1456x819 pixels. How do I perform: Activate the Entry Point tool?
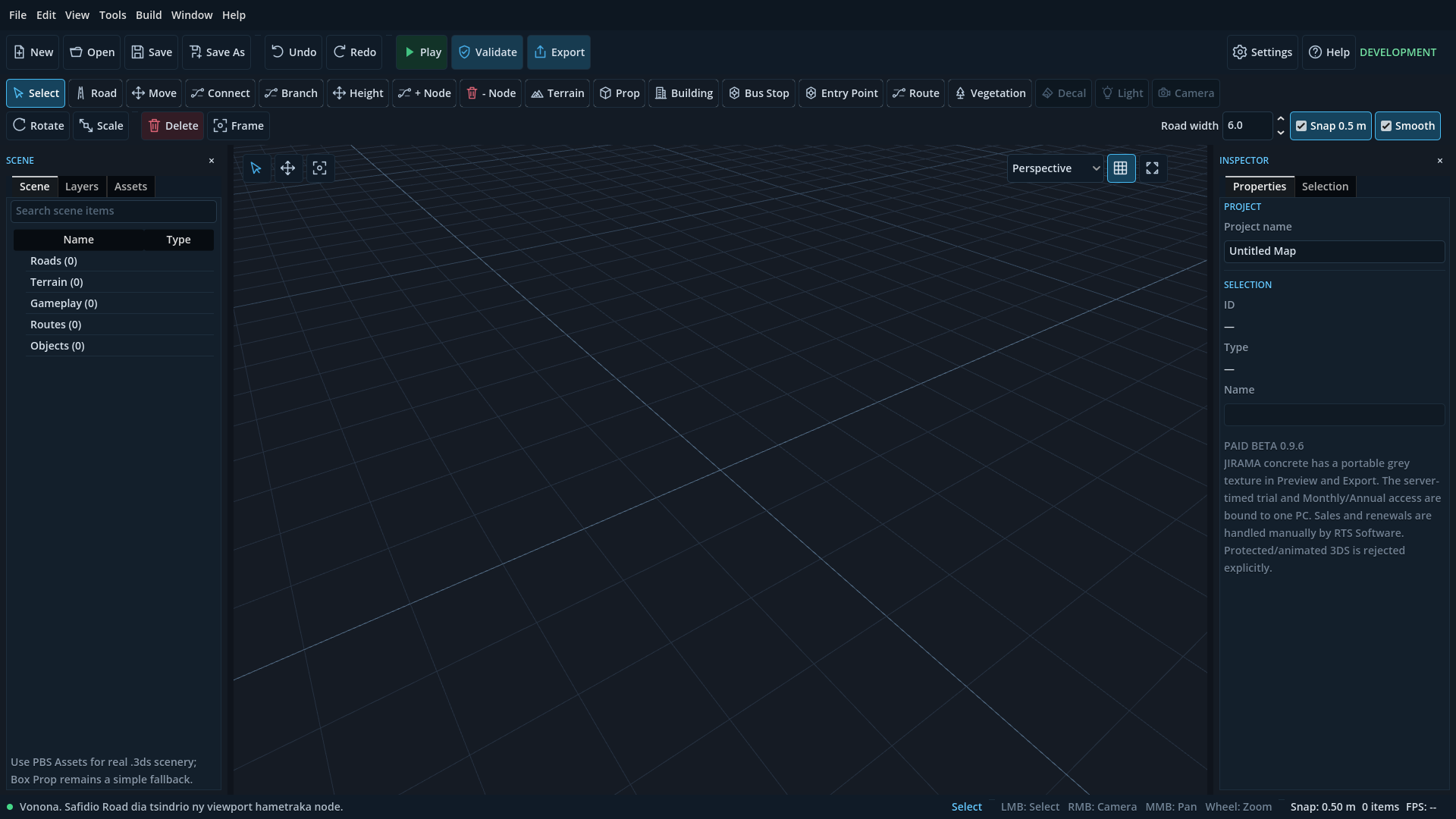point(841,93)
